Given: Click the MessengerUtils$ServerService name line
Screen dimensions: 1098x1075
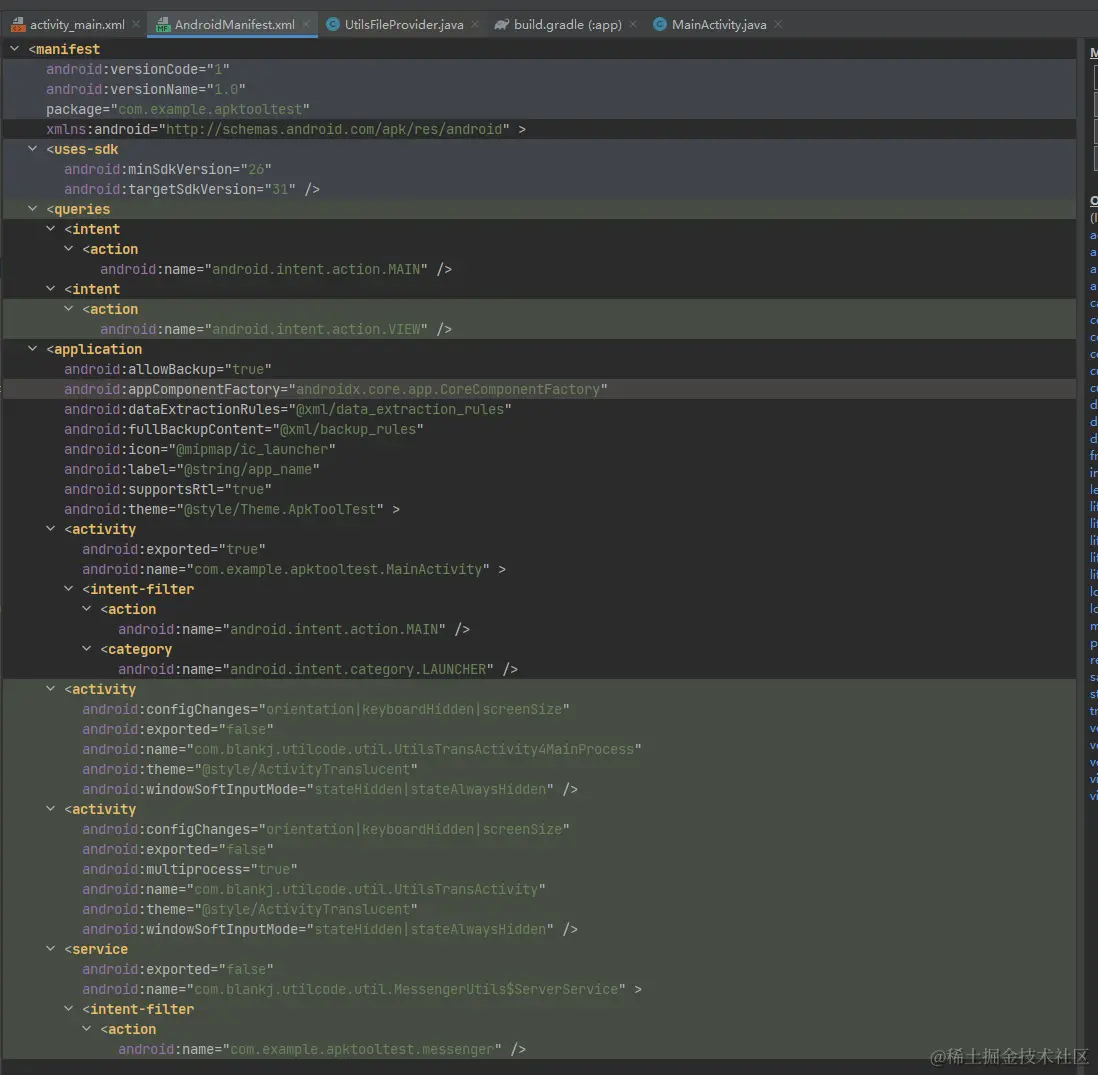Looking at the screenshot, I should 362,989.
